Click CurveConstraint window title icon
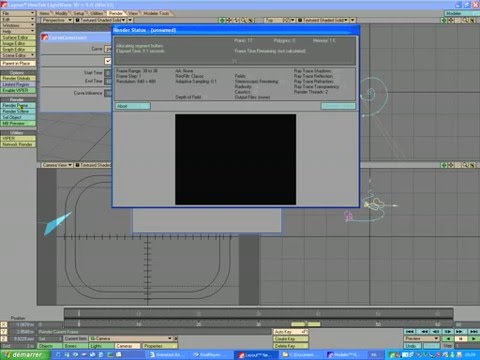The width and height of the screenshot is (480, 360). (45, 37)
